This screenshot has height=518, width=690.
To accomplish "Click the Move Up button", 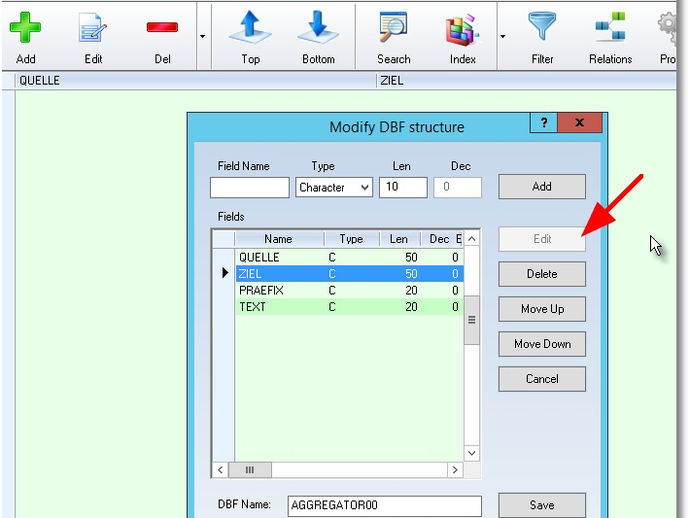I will 542,309.
